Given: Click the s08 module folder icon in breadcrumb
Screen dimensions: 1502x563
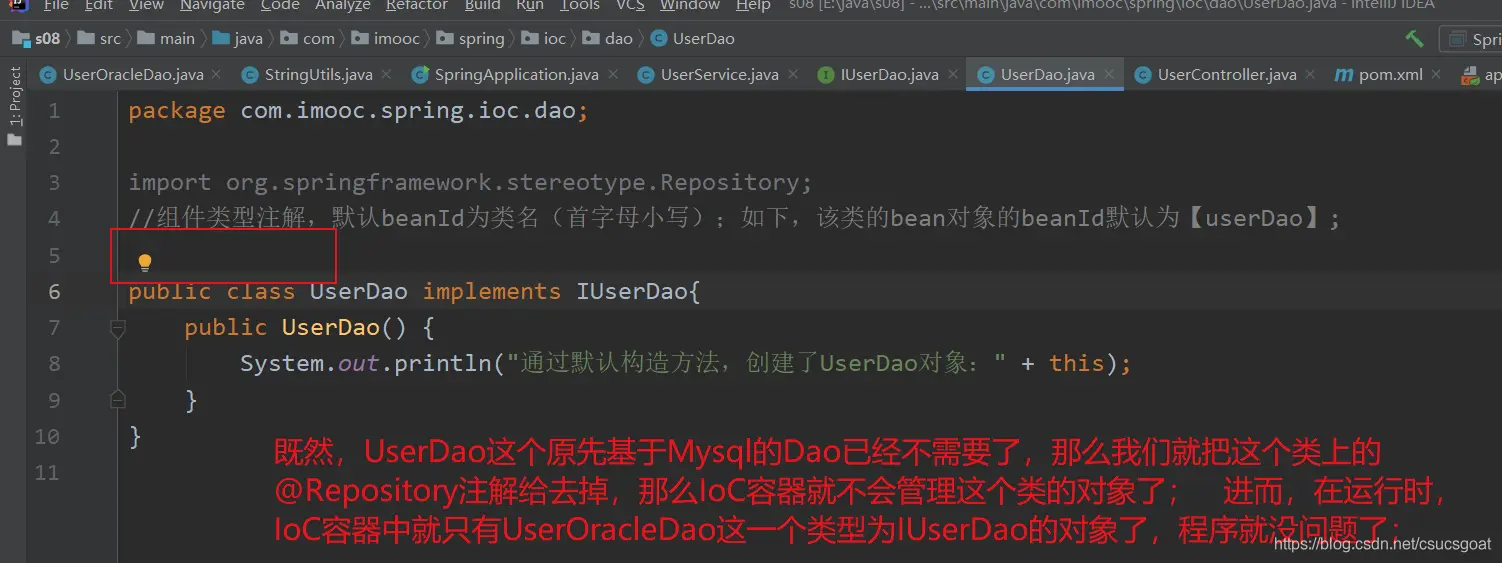Looking at the screenshot, I should (20, 39).
